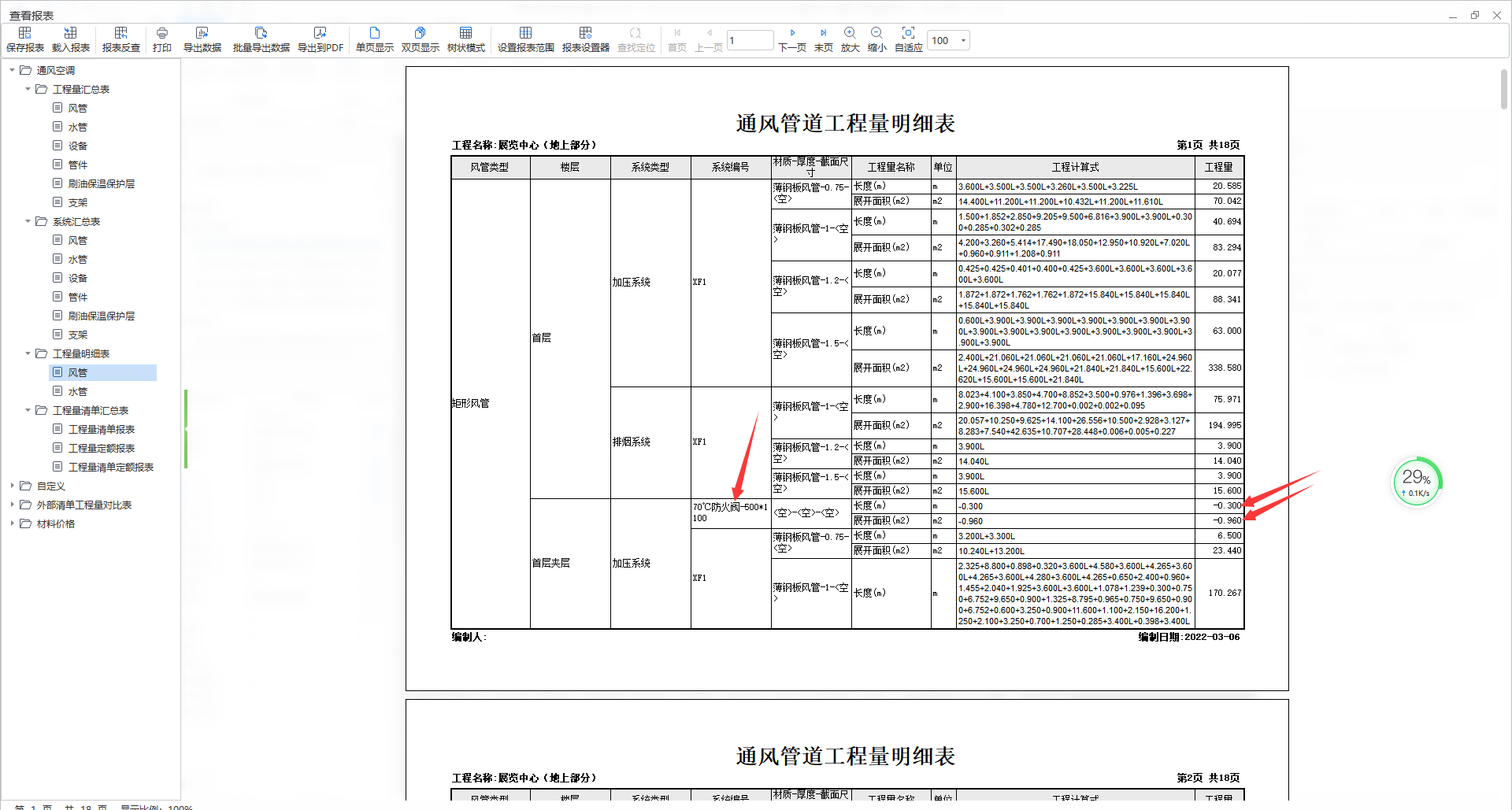
Task: Collapse the 工程量清单汇总表 folder
Action: (28, 410)
